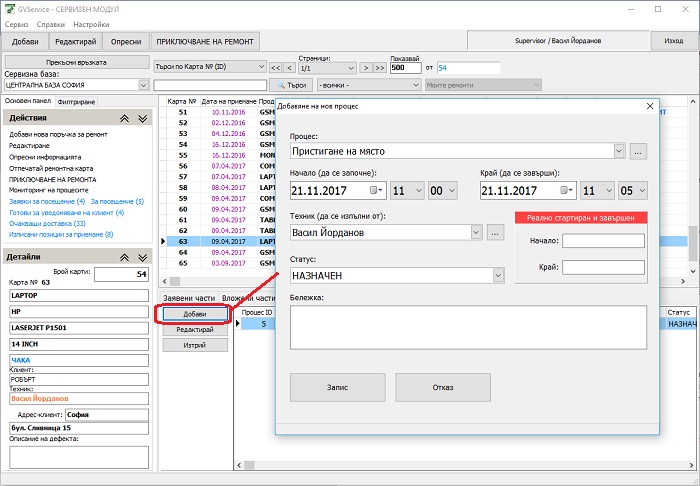
Task: Click the grid vertical scrollbar thumb
Action: click(x=693, y=243)
